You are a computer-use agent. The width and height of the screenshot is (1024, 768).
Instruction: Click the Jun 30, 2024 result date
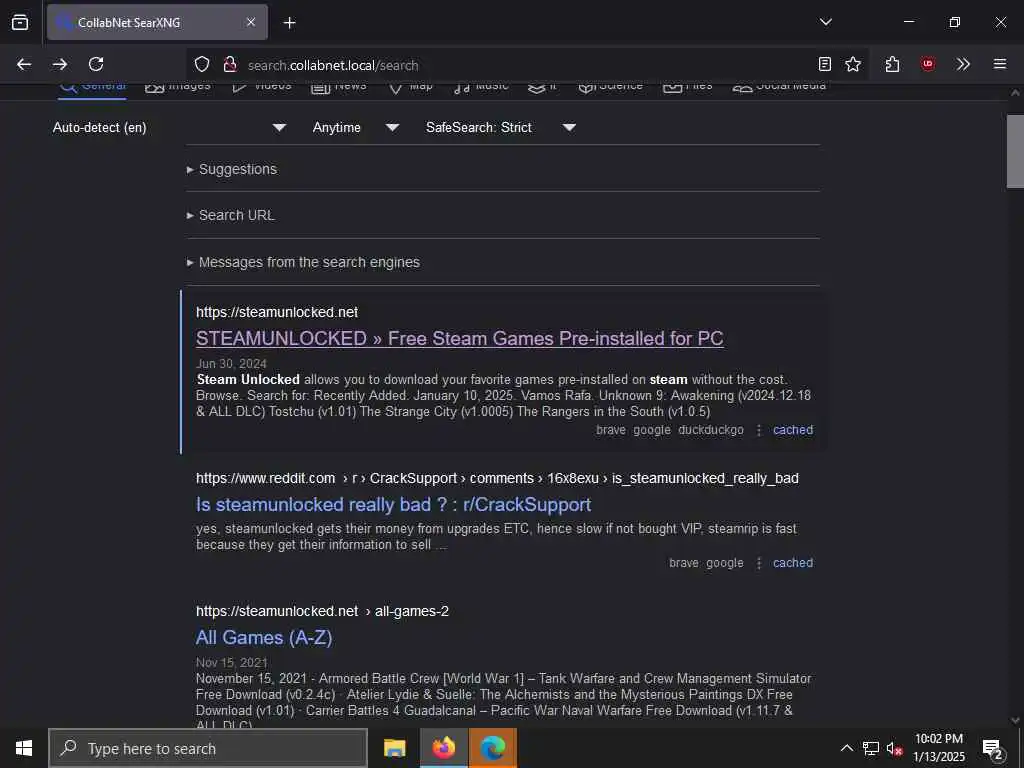click(231, 364)
